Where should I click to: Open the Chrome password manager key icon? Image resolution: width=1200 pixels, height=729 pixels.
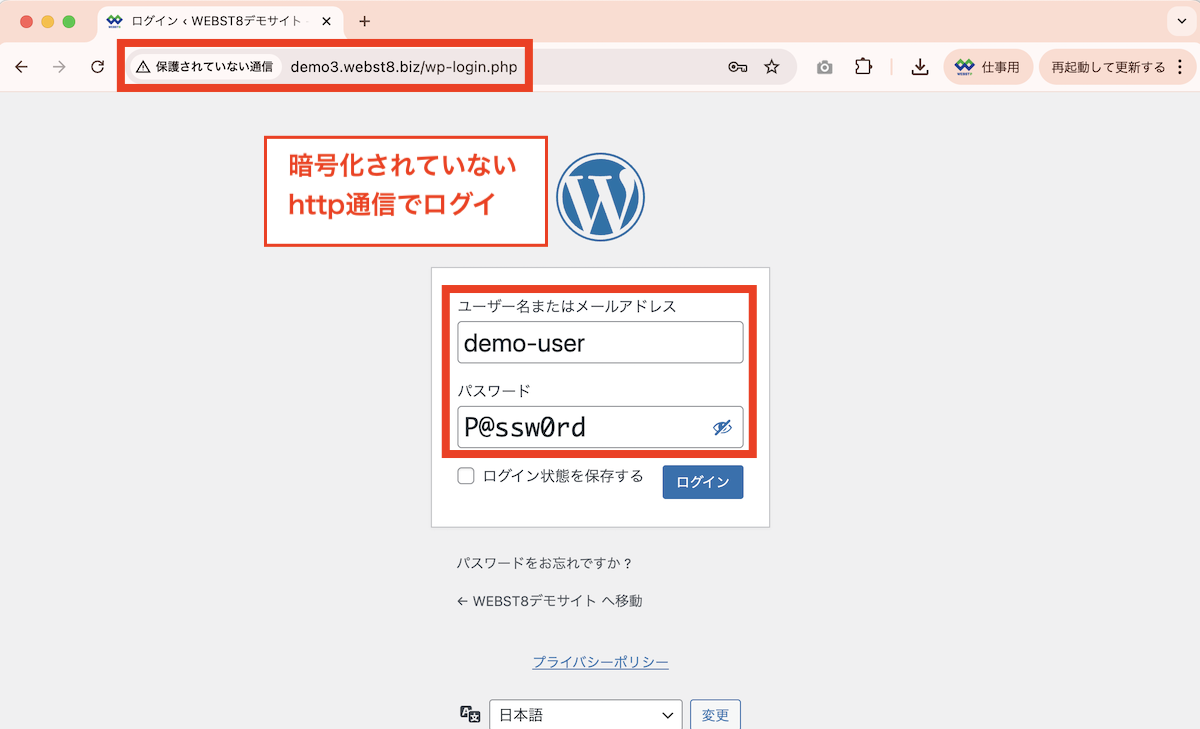737,66
